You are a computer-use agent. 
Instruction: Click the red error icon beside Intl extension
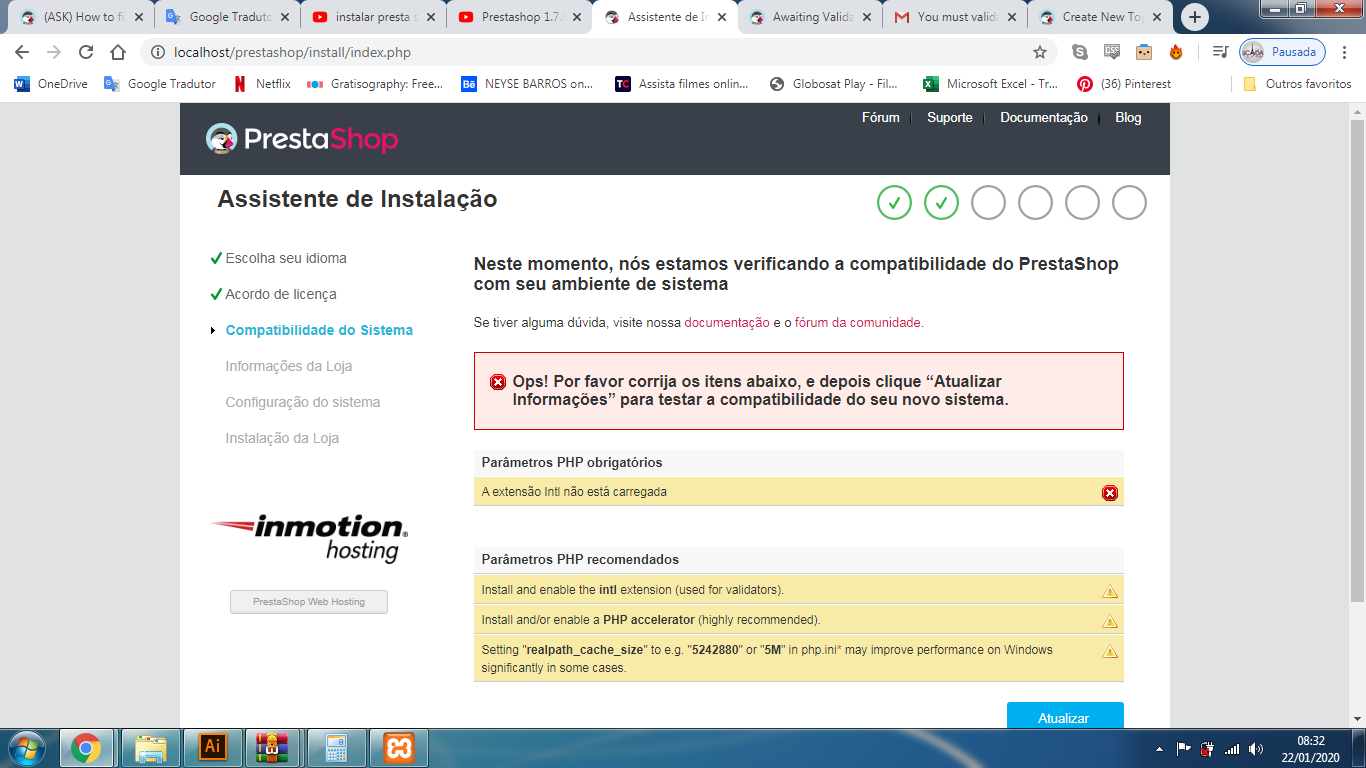click(1109, 493)
